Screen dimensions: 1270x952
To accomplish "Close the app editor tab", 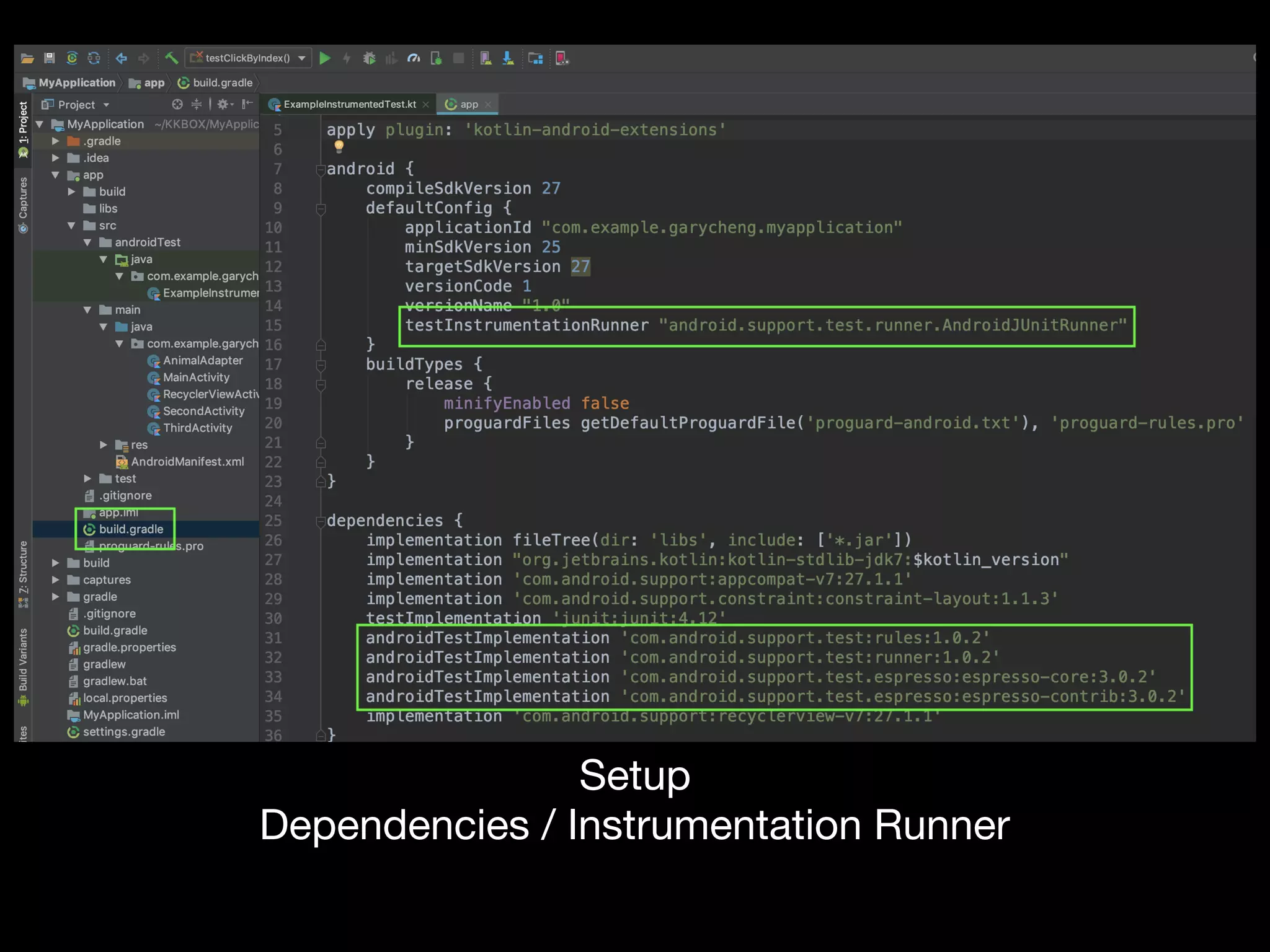I will click(x=488, y=105).
